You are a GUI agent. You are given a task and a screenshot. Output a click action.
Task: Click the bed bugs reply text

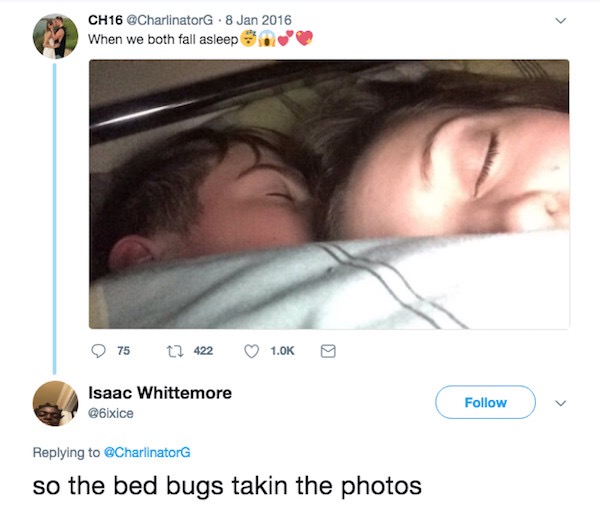227,486
